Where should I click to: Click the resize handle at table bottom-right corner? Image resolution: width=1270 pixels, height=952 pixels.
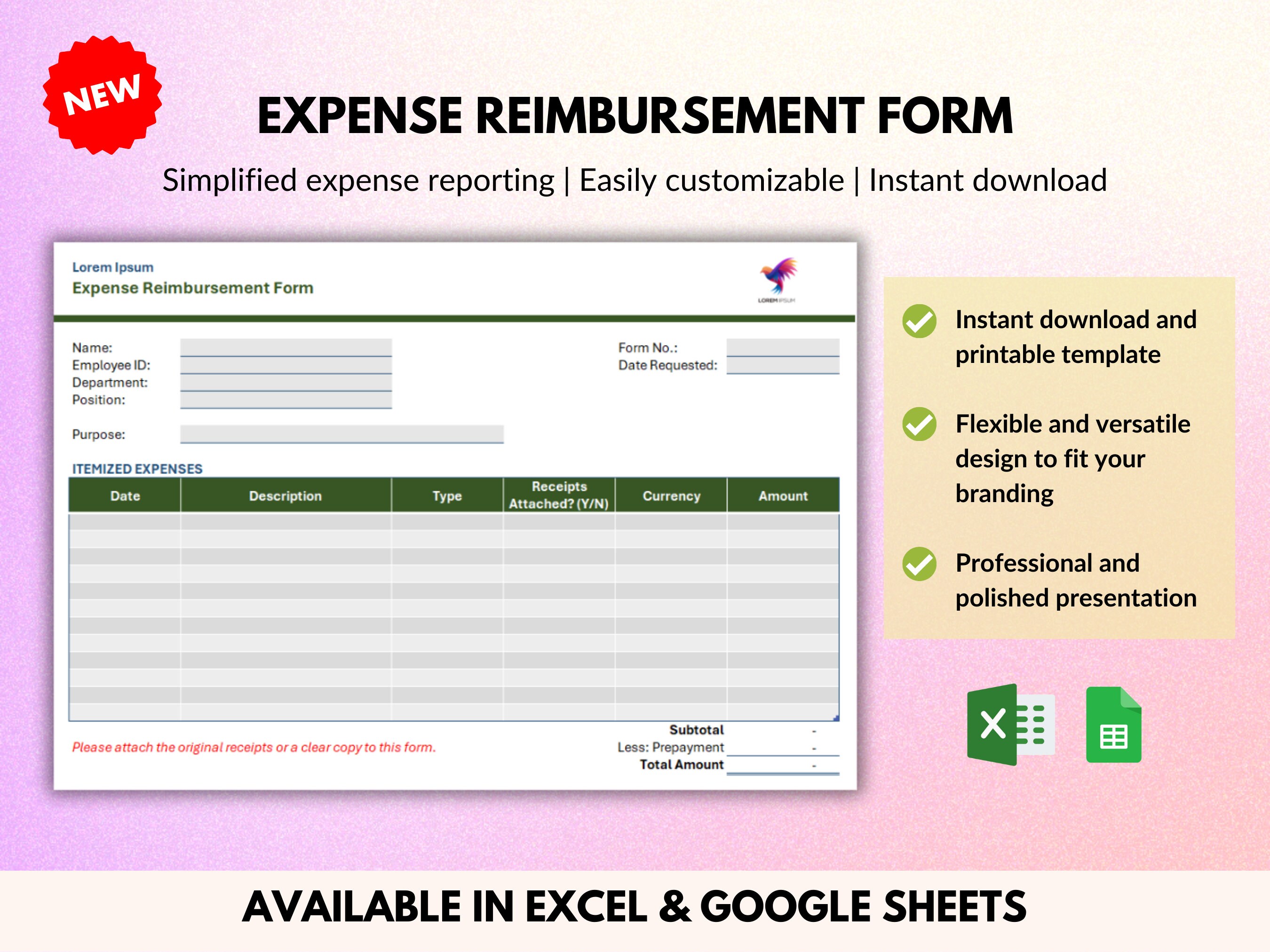pyautogui.click(x=836, y=717)
